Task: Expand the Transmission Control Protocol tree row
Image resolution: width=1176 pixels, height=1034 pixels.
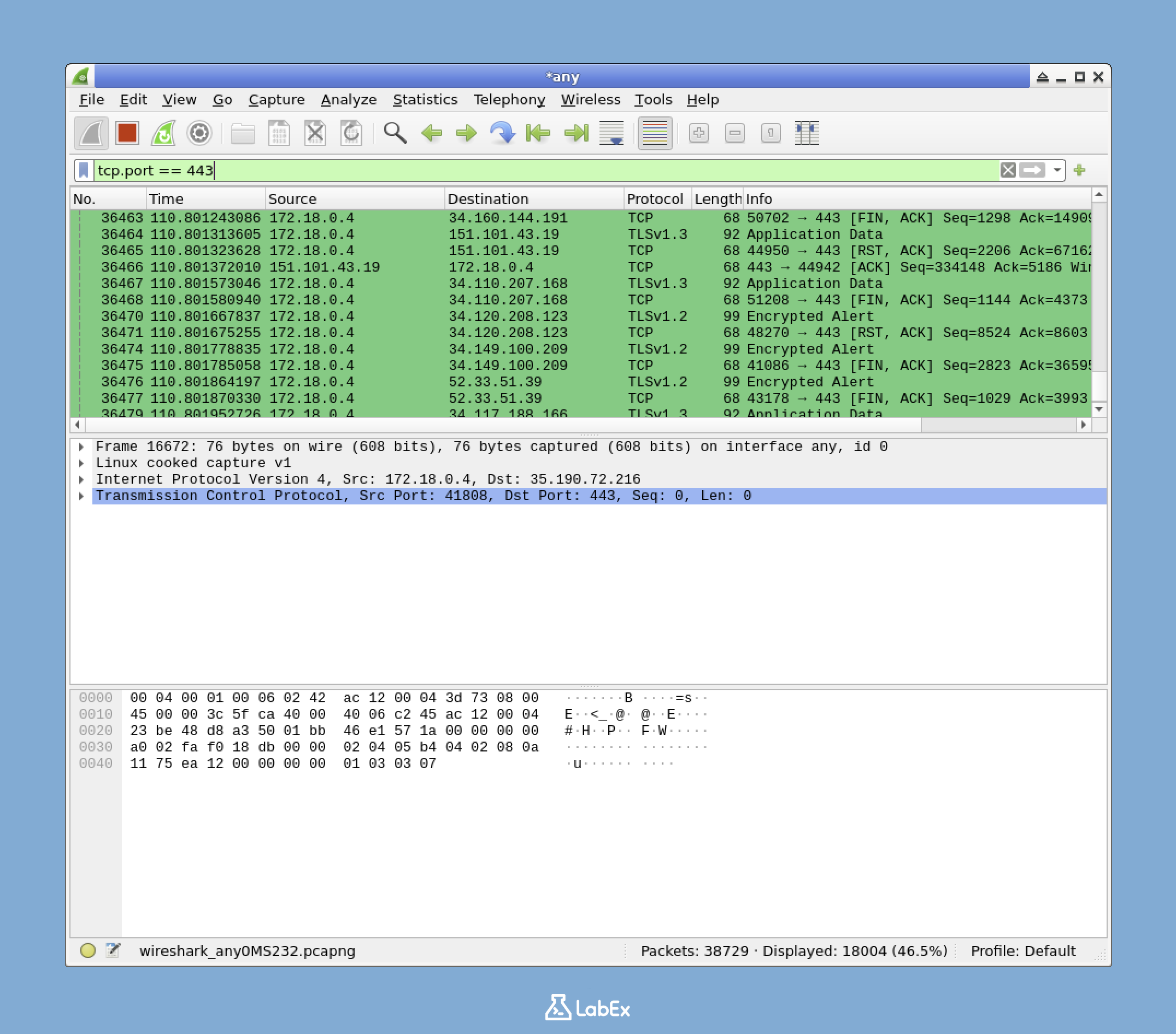Action: click(81, 496)
